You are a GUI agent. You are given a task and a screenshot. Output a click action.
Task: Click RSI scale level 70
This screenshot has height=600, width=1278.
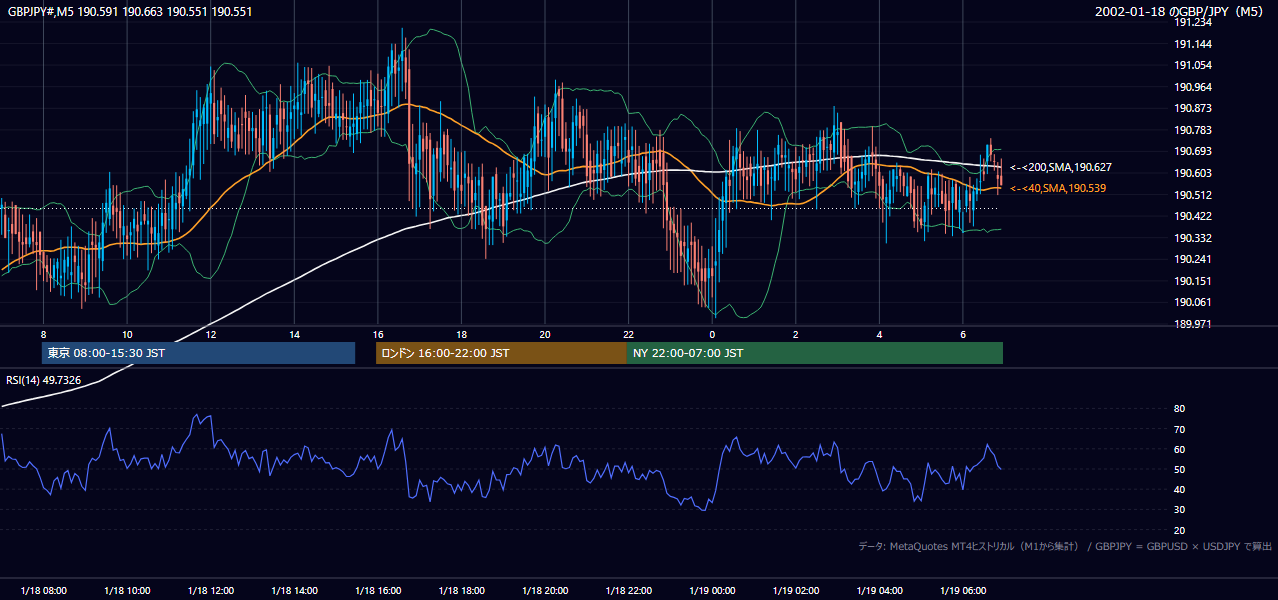[1180, 429]
